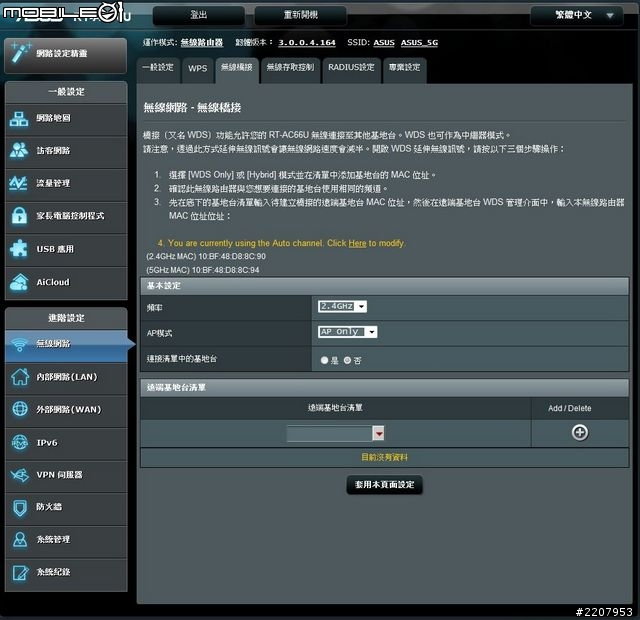Image resolution: width=640 pixels, height=620 pixels.
Task: Click the 訪客網路 guest network icon
Action: [19, 151]
